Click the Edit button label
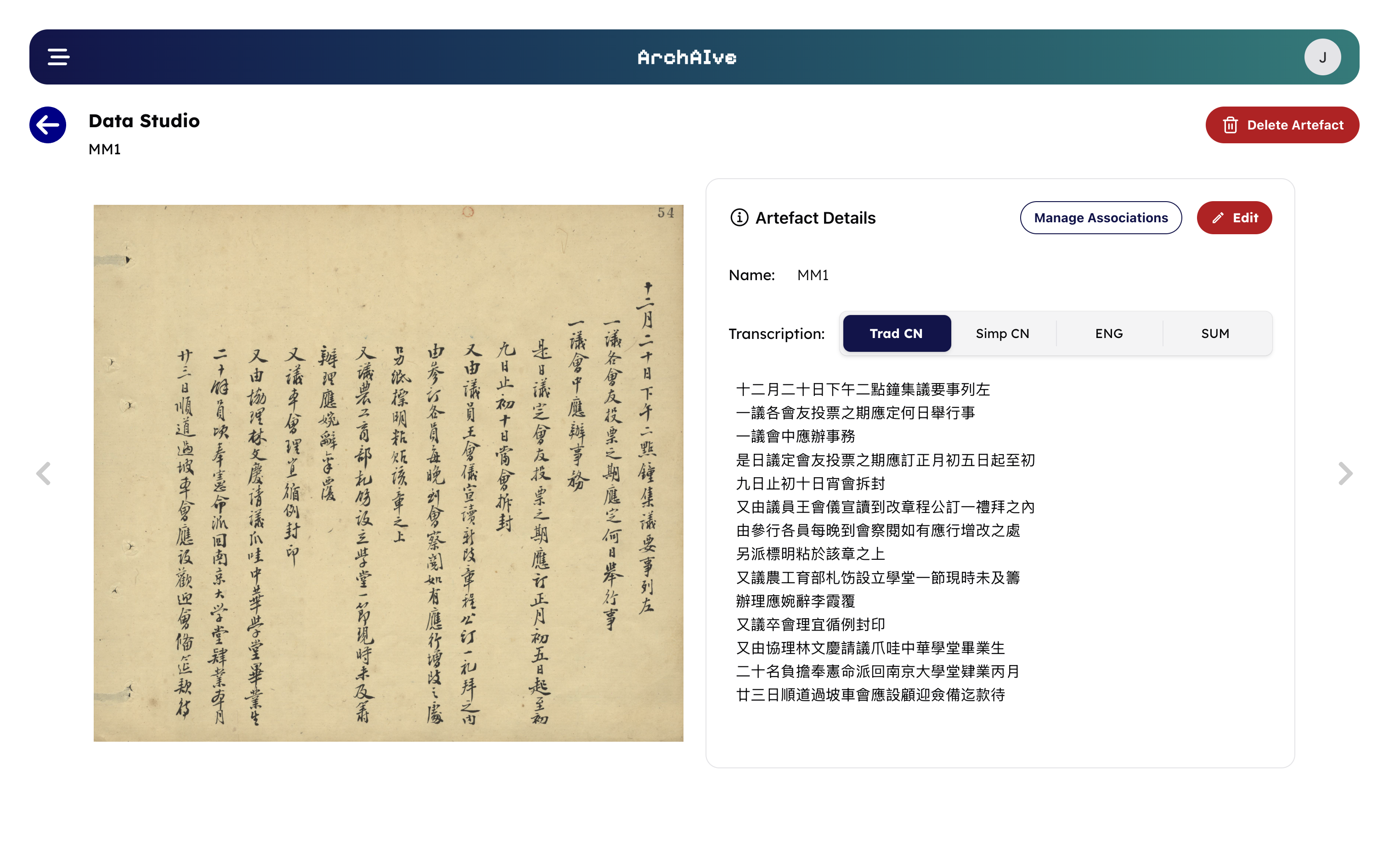Screen dimensions: 1389x868 pyautogui.click(x=1245, y=218)
